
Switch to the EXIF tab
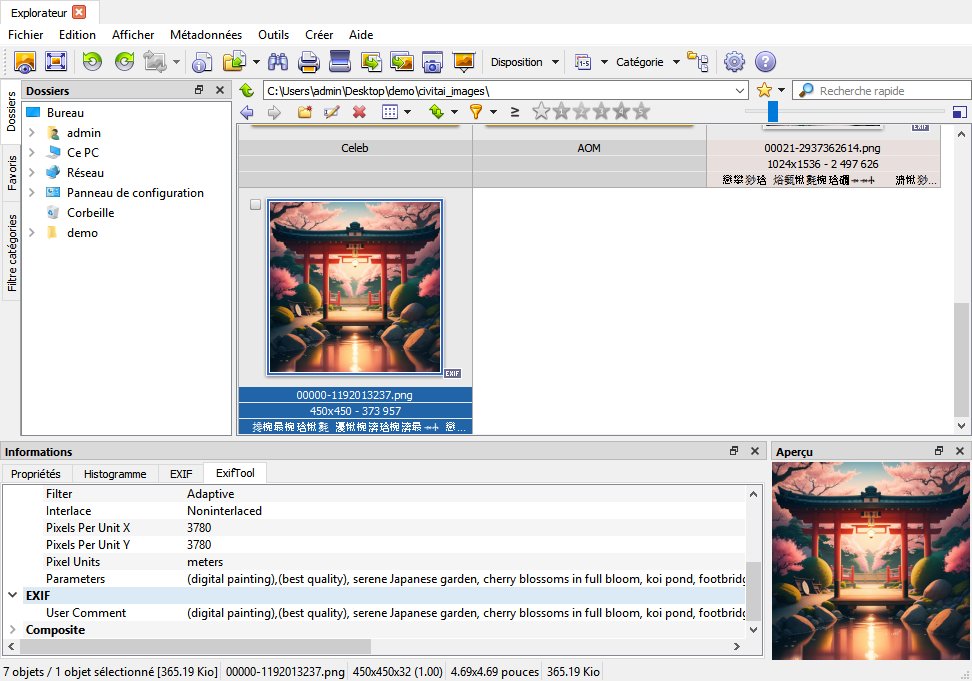point(181,473)
